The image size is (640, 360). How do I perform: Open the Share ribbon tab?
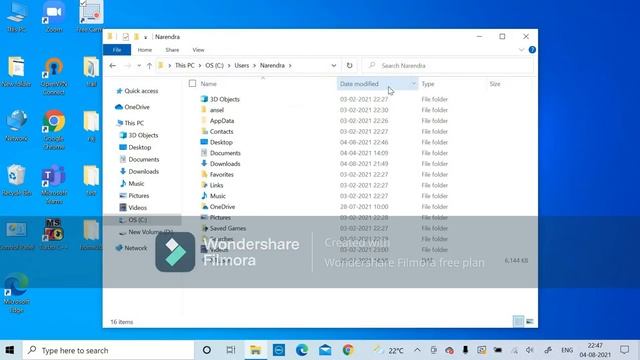pos(172,50)
